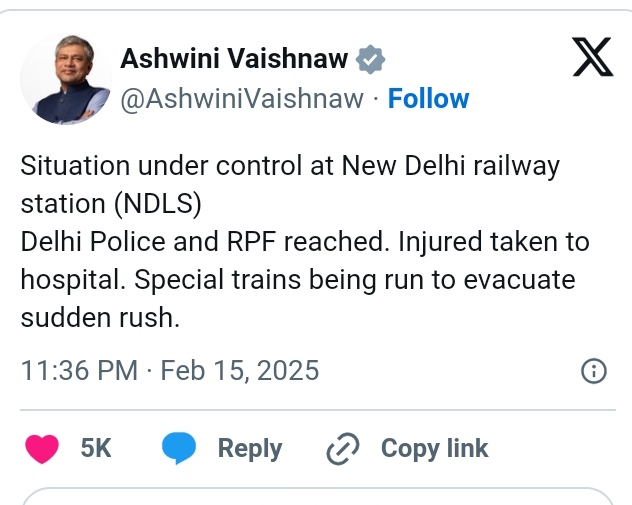
Task: Click the "Feb 15, 2025" date
Action: pyautogui.click(x=240, y=371)
